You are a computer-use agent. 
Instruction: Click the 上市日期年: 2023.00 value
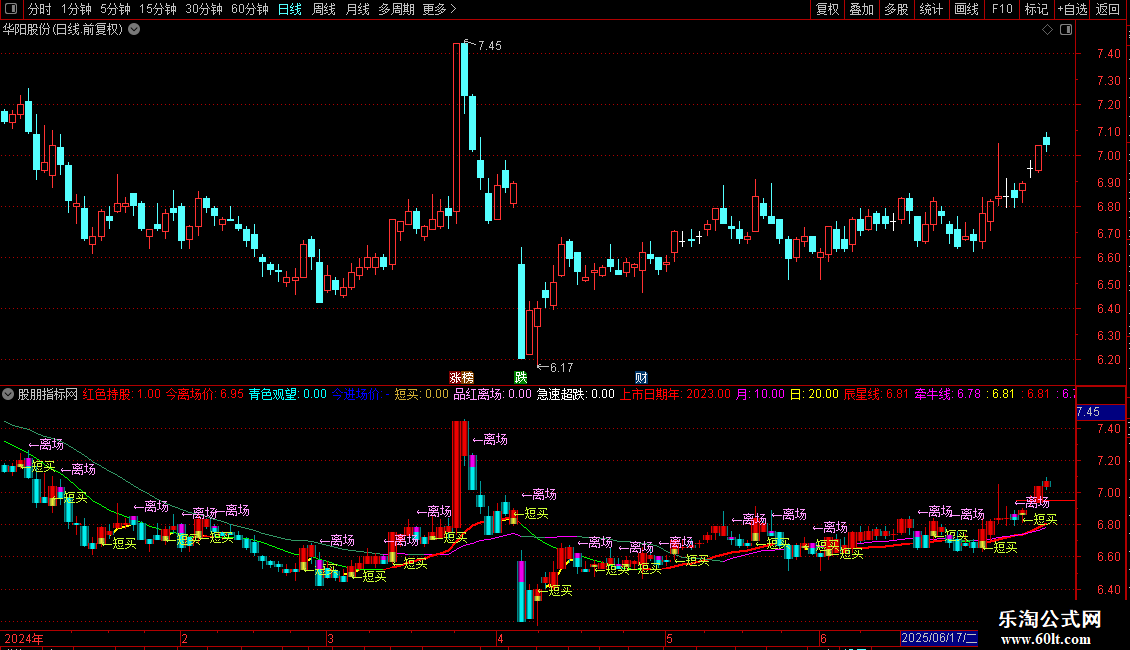[675, 394]
